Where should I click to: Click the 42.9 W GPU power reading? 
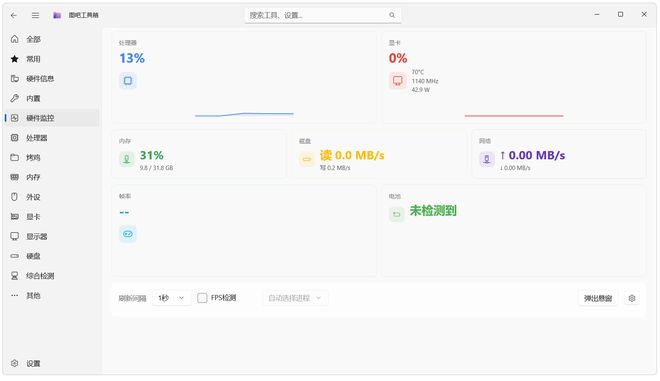pos(421,90)
